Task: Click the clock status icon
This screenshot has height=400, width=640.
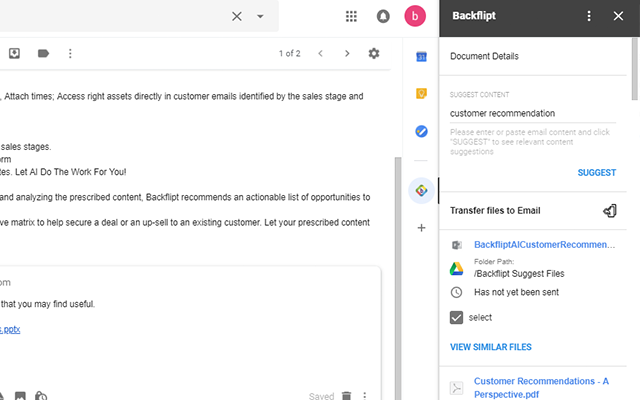Action: [x=456, y=292]
